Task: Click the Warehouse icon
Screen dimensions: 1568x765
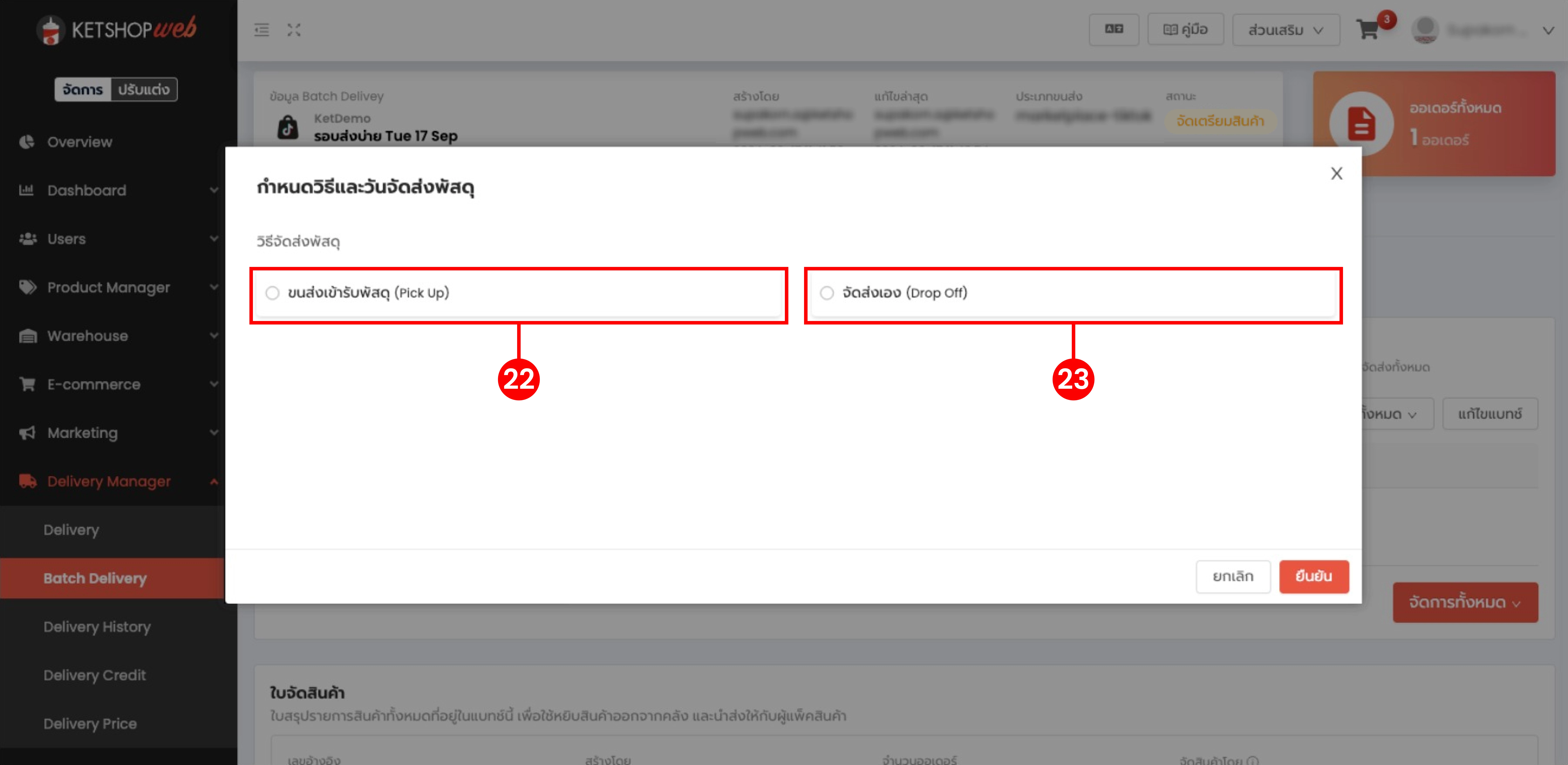Action: pos(27,336)
